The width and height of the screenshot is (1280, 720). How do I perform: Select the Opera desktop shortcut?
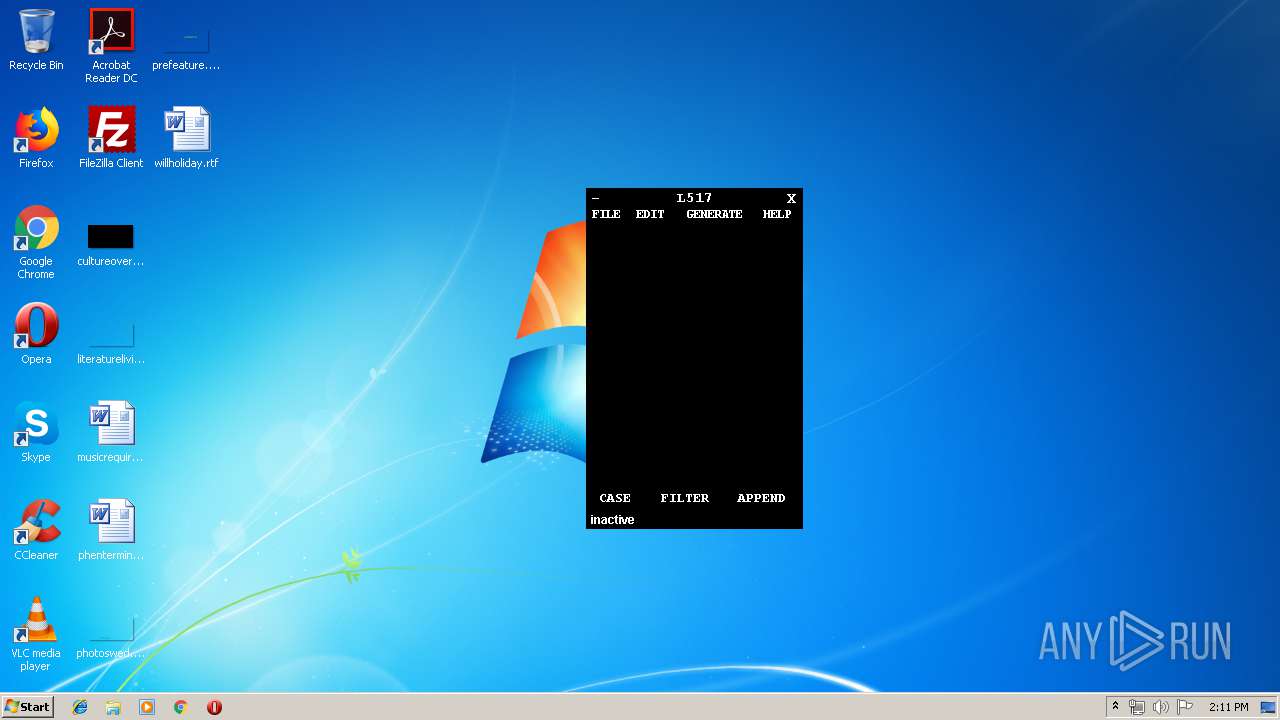(36, 334)
